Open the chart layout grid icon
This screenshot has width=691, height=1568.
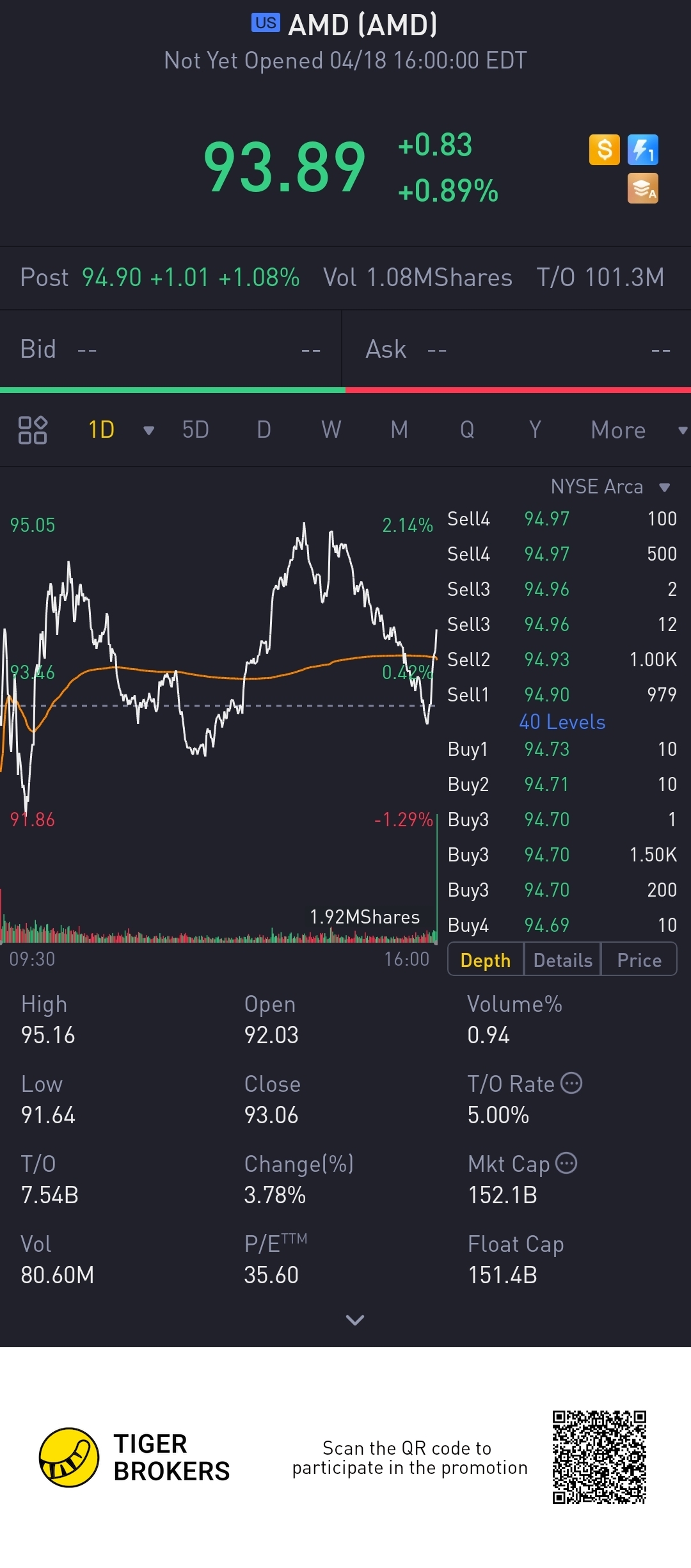point(33,430)
